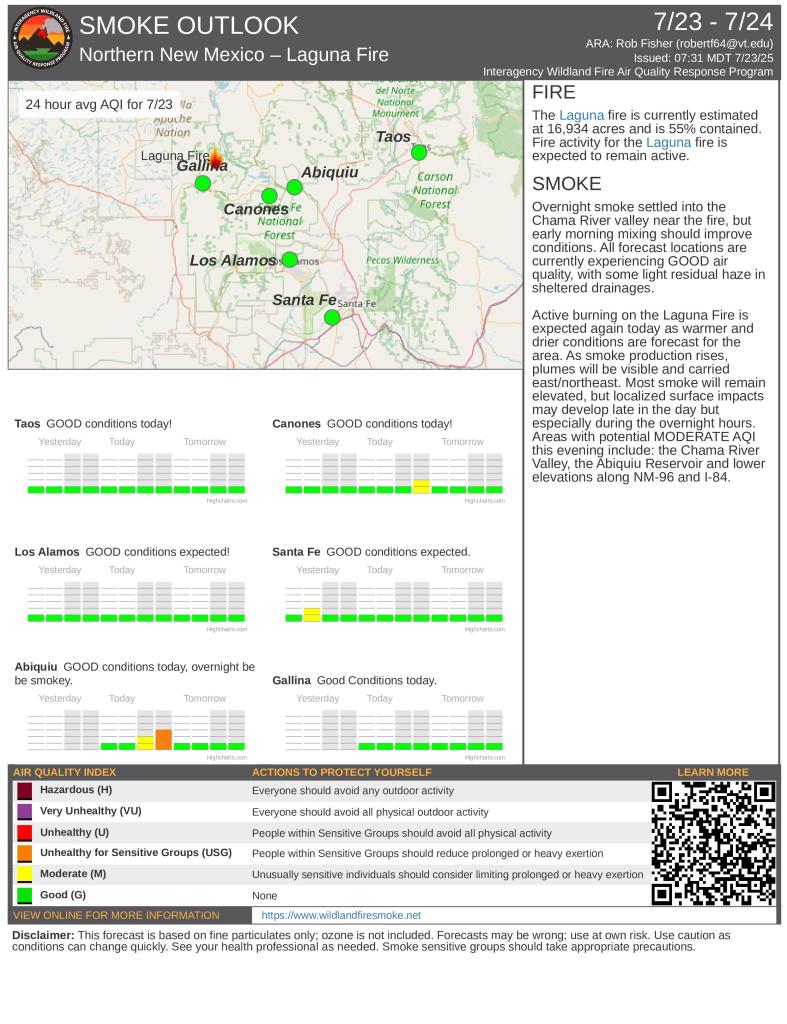The image size is (787, 1024).
Task: Click the Moderate yellow legend swatch
Action: coord(25,874)
